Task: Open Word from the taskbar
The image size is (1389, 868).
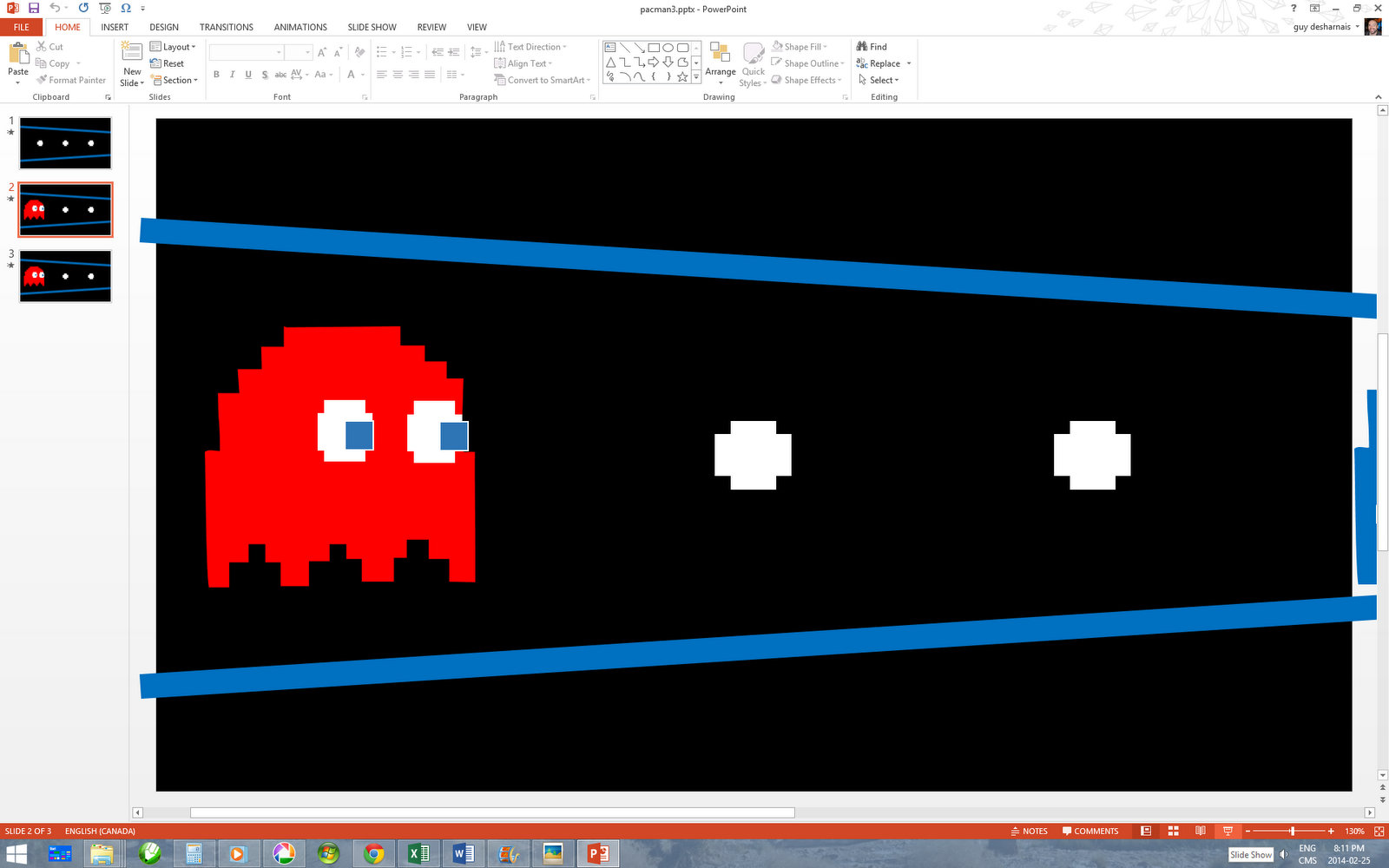Action: pos(464,854)
